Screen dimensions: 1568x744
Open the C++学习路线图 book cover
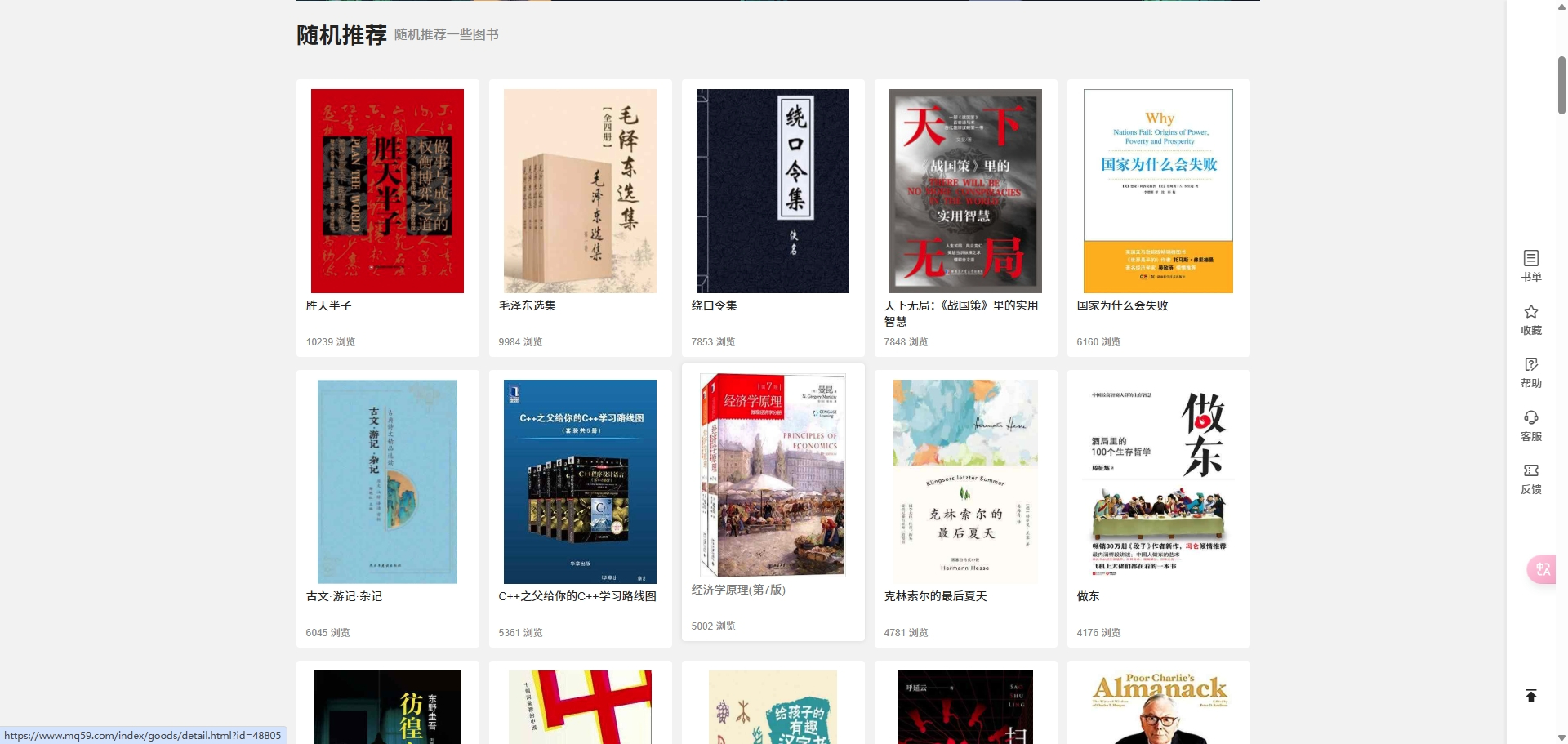tap(580, 482)
